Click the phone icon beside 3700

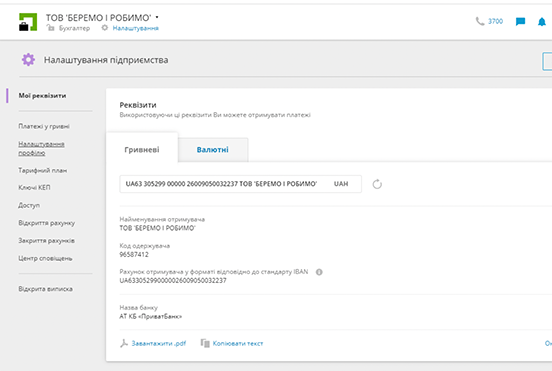[480, 21]
